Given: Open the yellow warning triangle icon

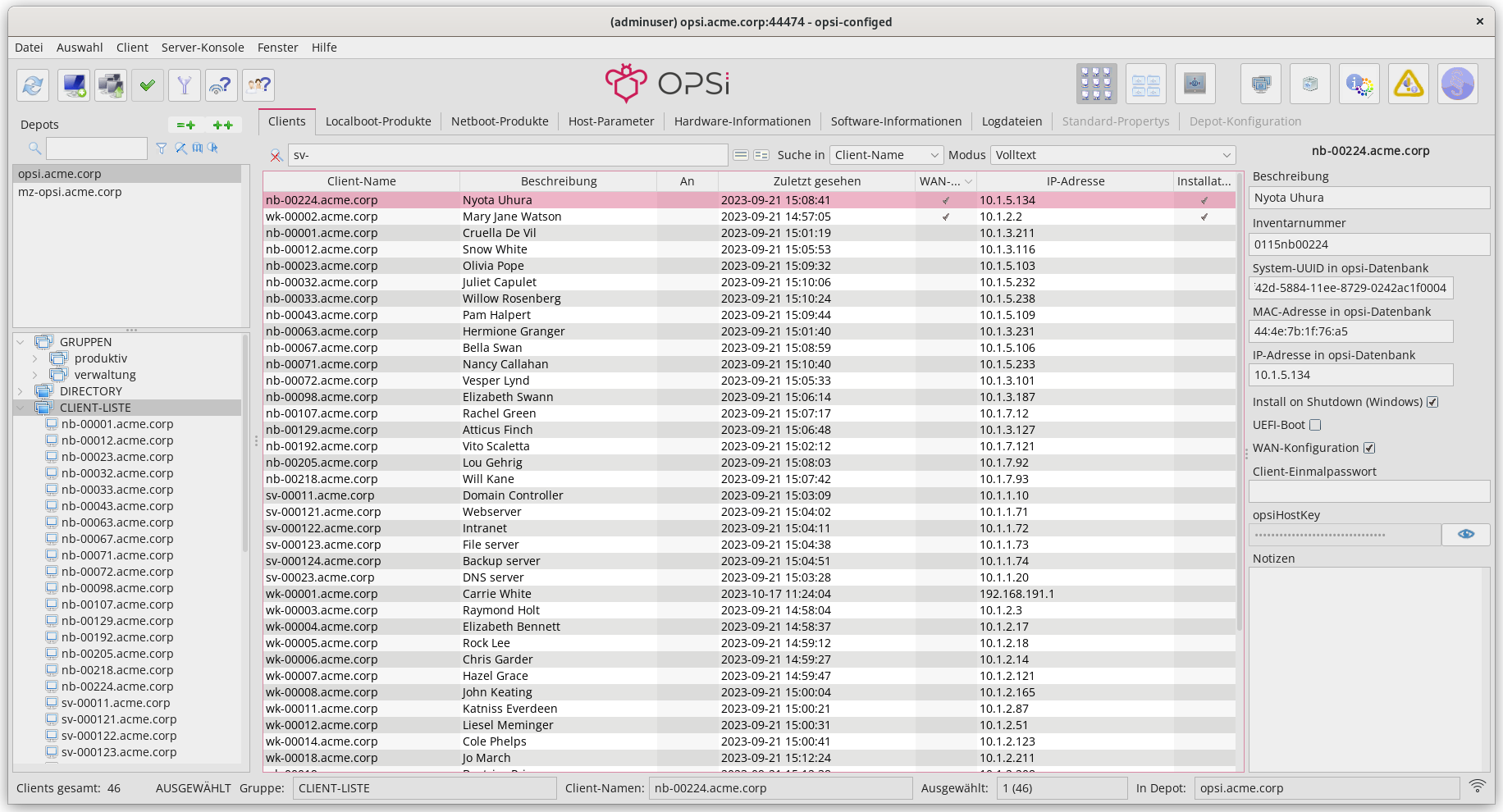Looking at the screenshot, I should tap(1409, 84).
